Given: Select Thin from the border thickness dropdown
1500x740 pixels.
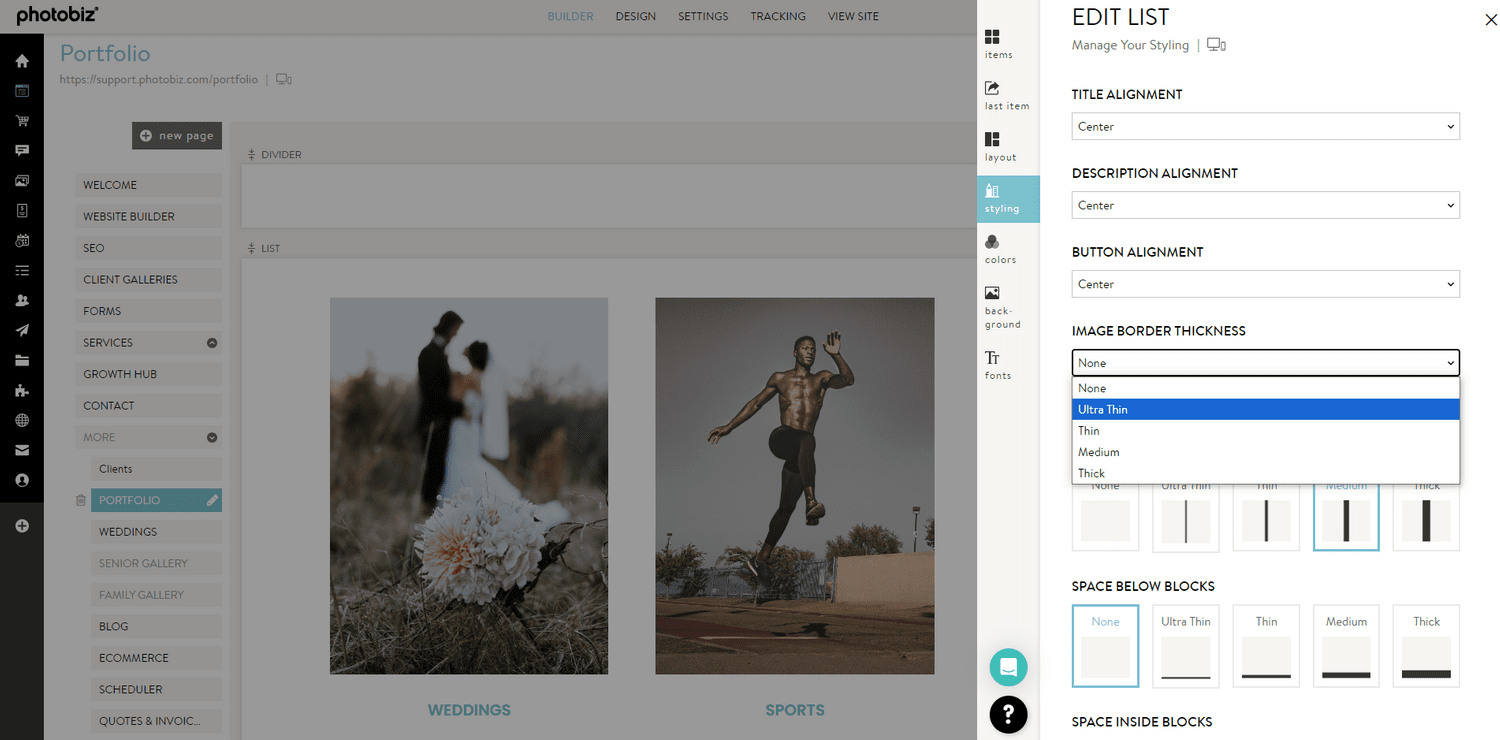Looking at the screenshot, I should click(1265, 430).
